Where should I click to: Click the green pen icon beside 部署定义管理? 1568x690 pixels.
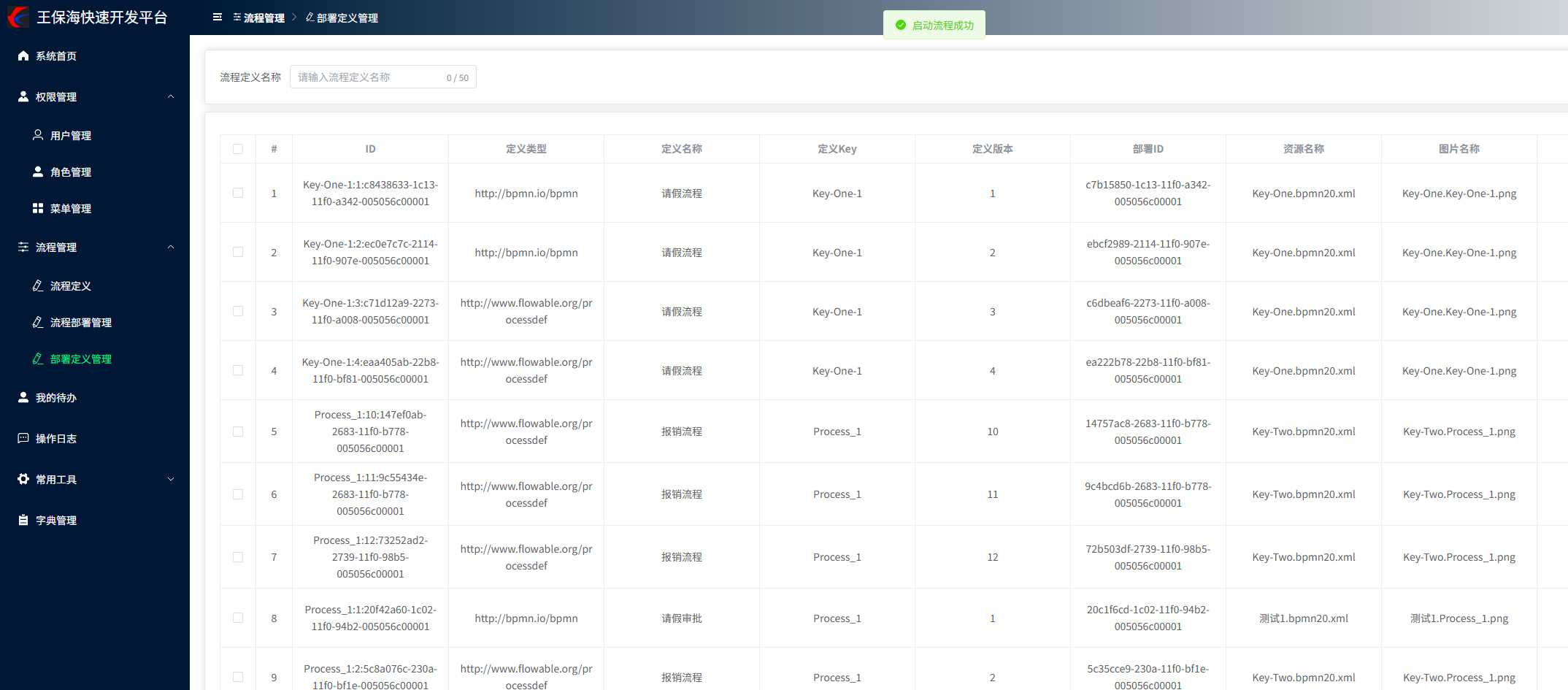click(x=38, y=359)
